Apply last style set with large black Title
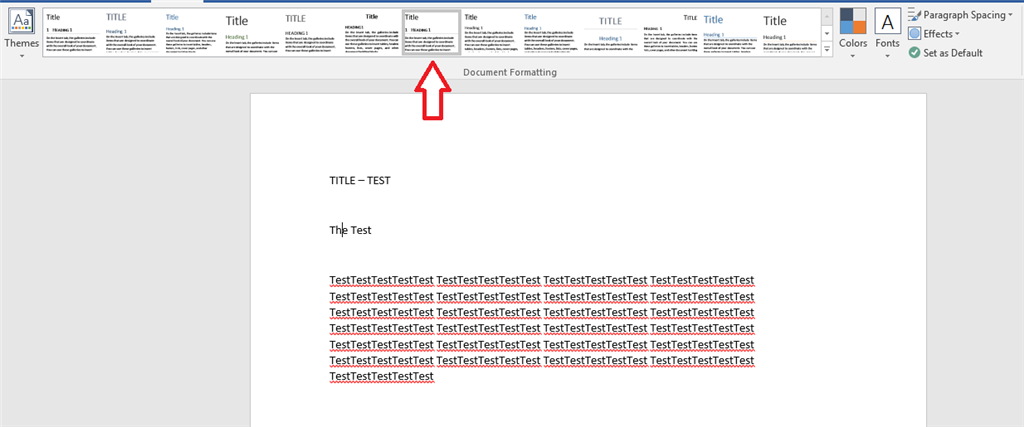Image resolution: width=1024 pixels, height=427 pixels. pos(789,33)
